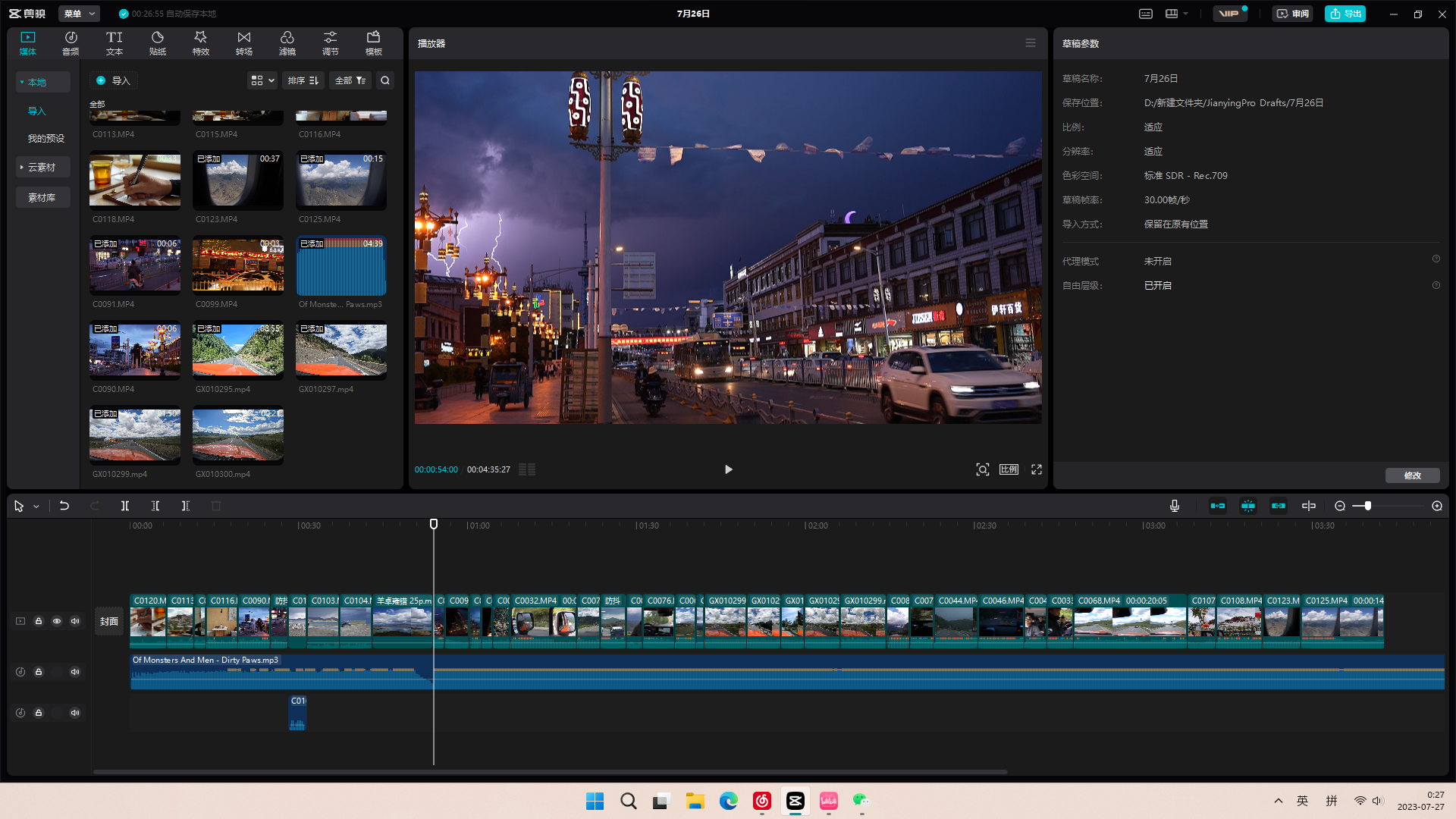Click the 导出 export button
Screen dimensions: 1456x819
point(1345,14)
